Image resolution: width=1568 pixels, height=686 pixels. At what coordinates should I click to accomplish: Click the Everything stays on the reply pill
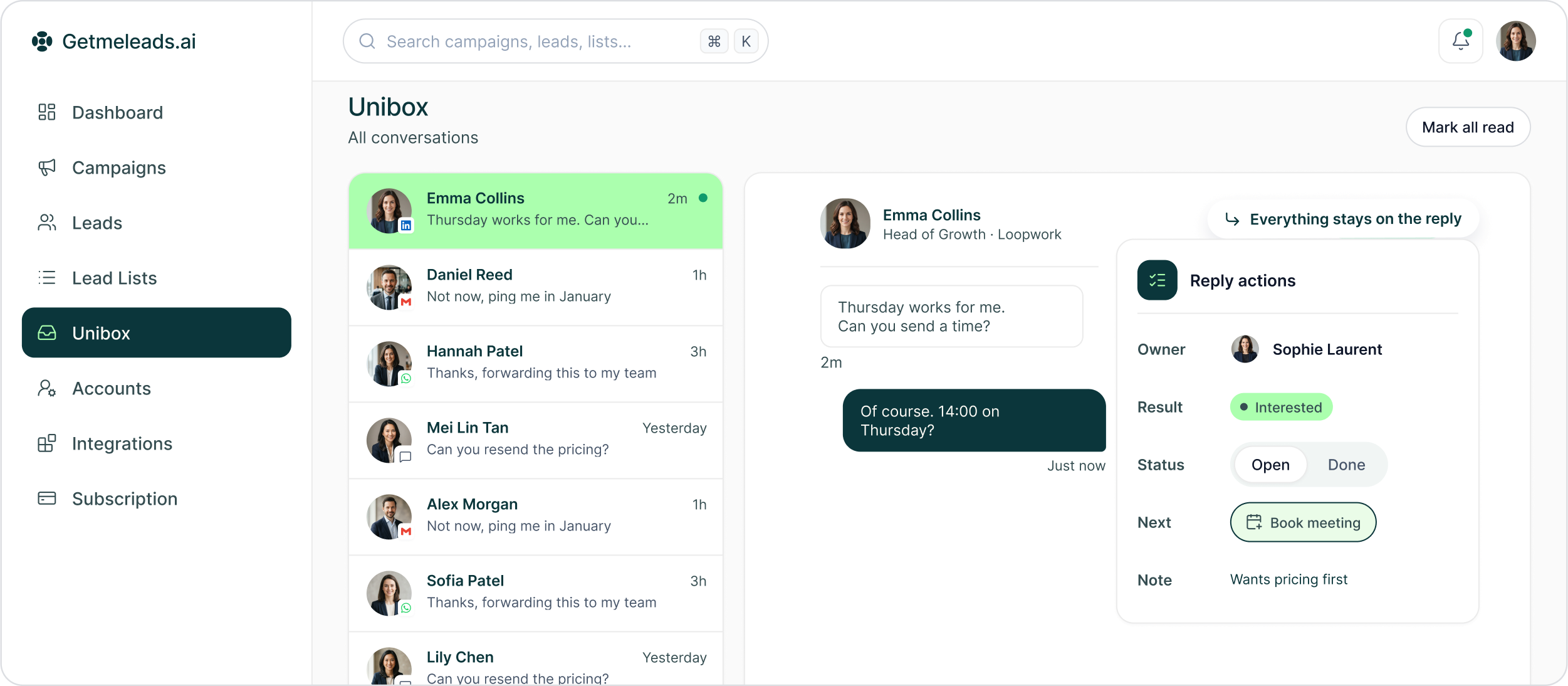pos(1343,219)
